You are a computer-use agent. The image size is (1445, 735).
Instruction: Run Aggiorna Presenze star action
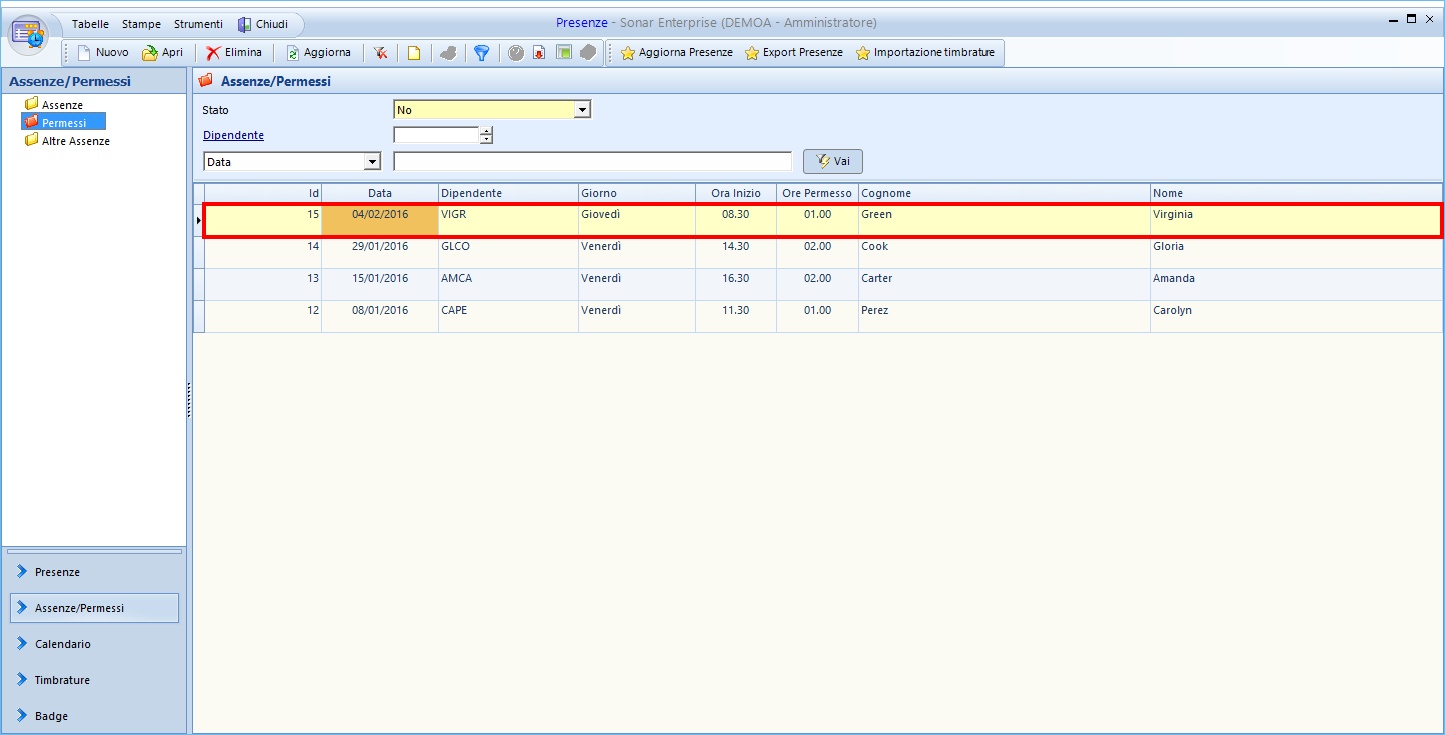(x=676, y=53)
